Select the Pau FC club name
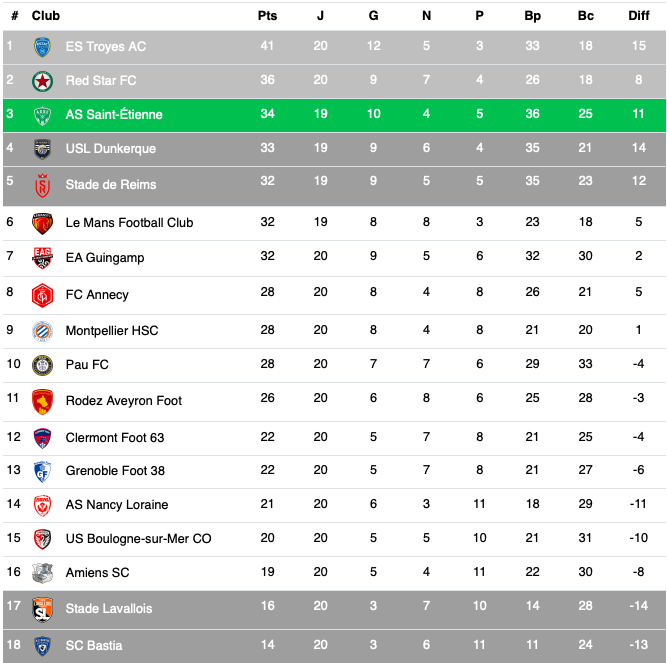This screenshot has height=663, width=667. coord(87,364)
